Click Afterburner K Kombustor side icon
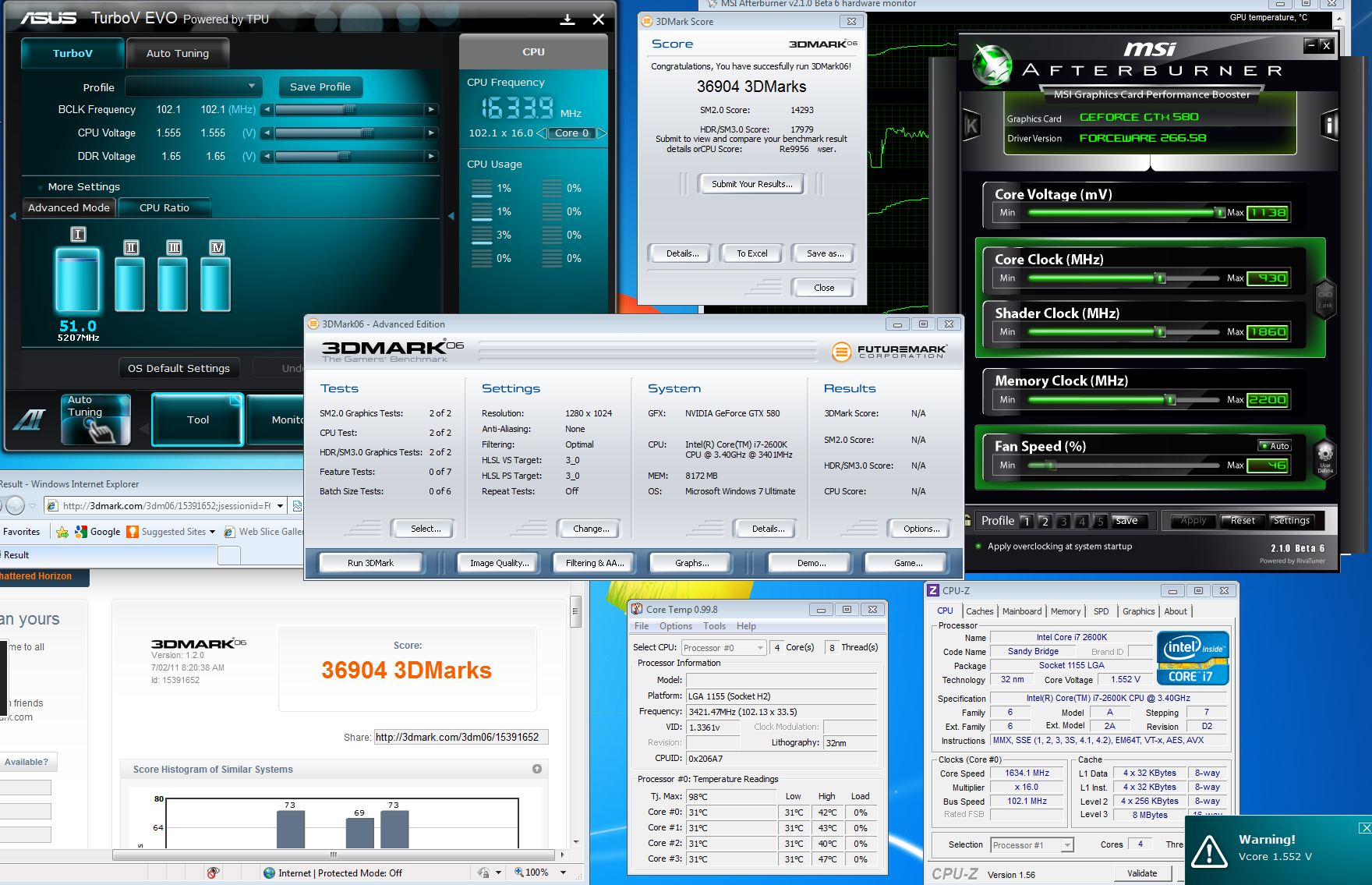 971,125
